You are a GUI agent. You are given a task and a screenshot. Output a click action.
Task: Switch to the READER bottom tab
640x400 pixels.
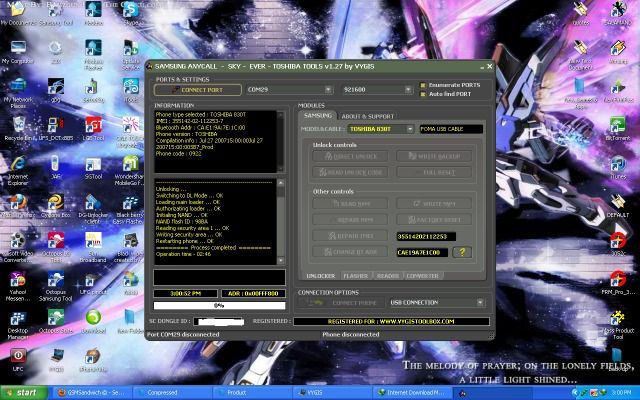pyautogui.click(x=388, y=276)
